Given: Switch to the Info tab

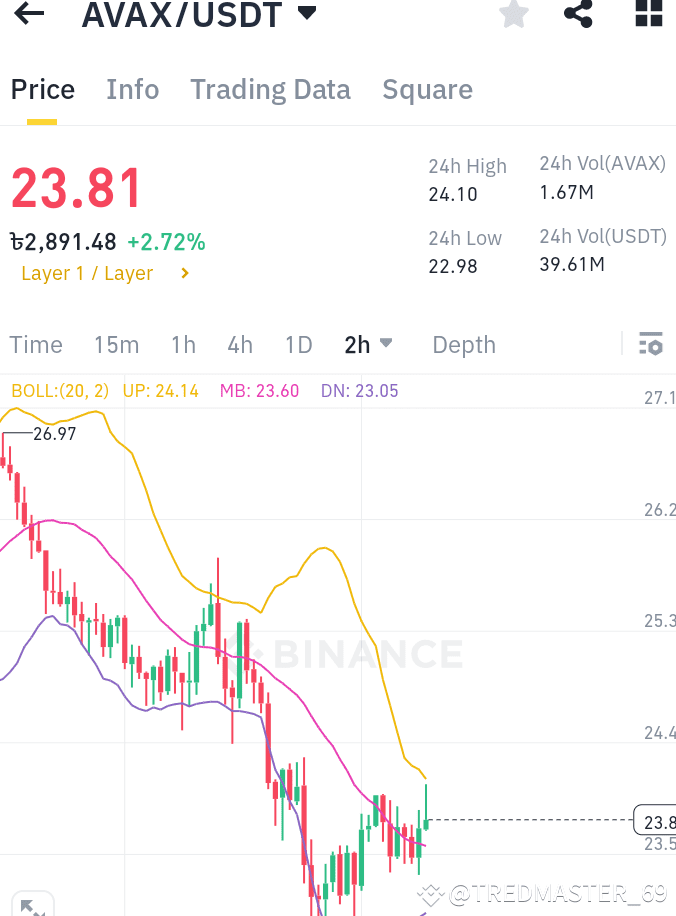Looking at the screenshot, I should pos(132,89).
